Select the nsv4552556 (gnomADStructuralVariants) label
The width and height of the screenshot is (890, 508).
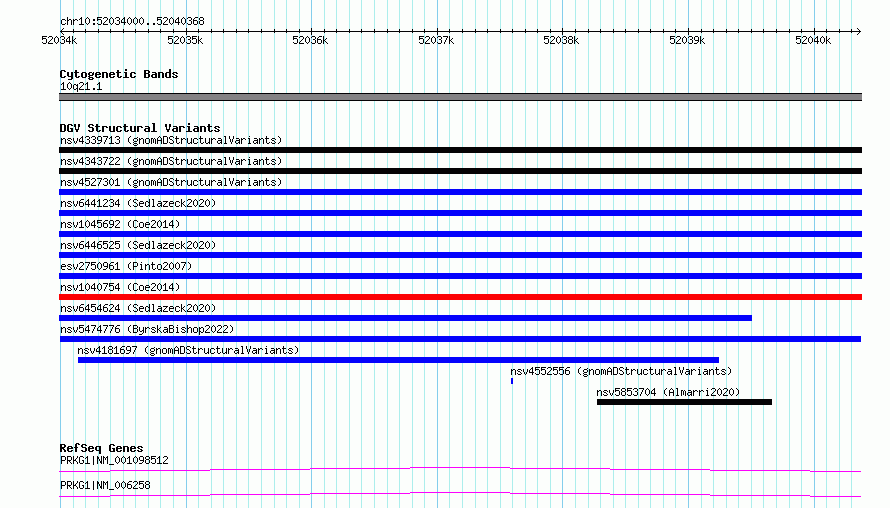tap(621, 371)
